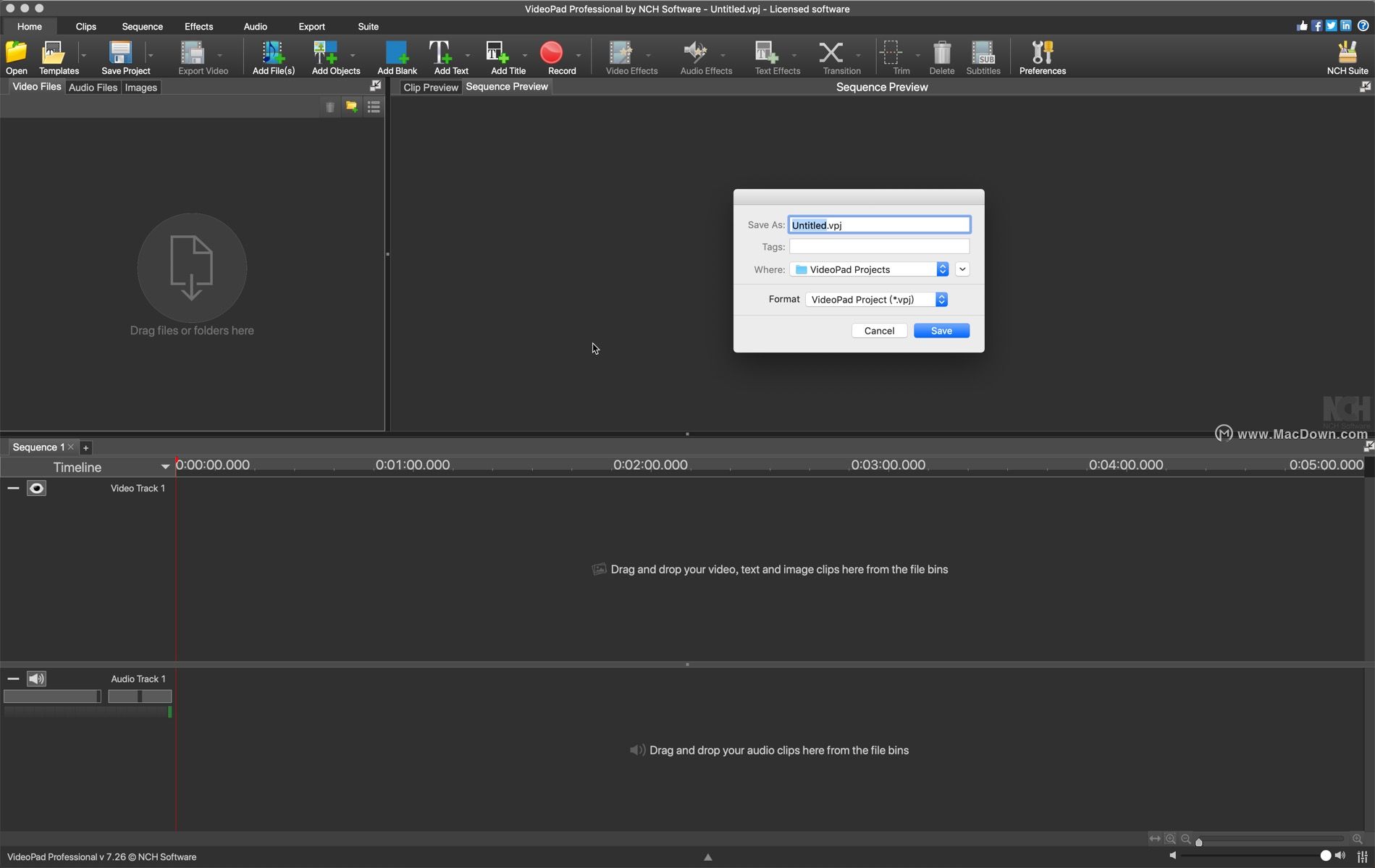Open the Export menu

(x=311, y=26)
